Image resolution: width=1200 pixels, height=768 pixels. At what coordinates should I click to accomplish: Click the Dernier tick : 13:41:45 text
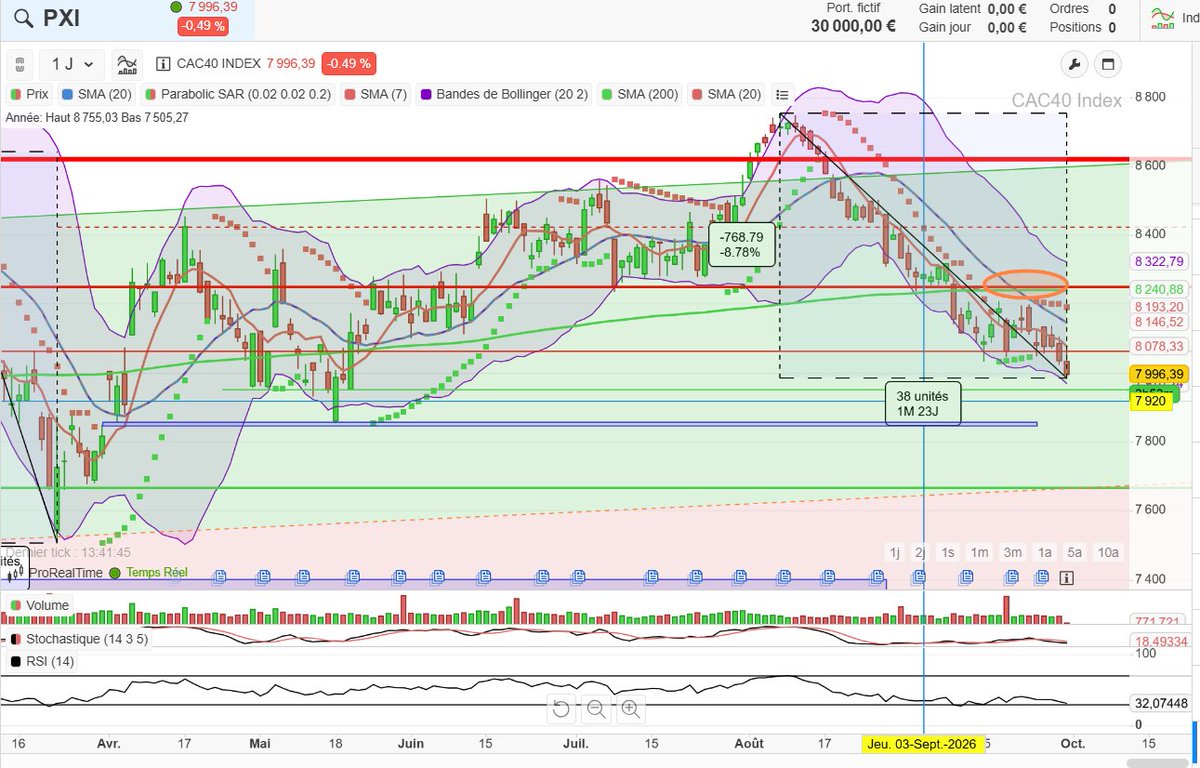[x=68, y=552]
